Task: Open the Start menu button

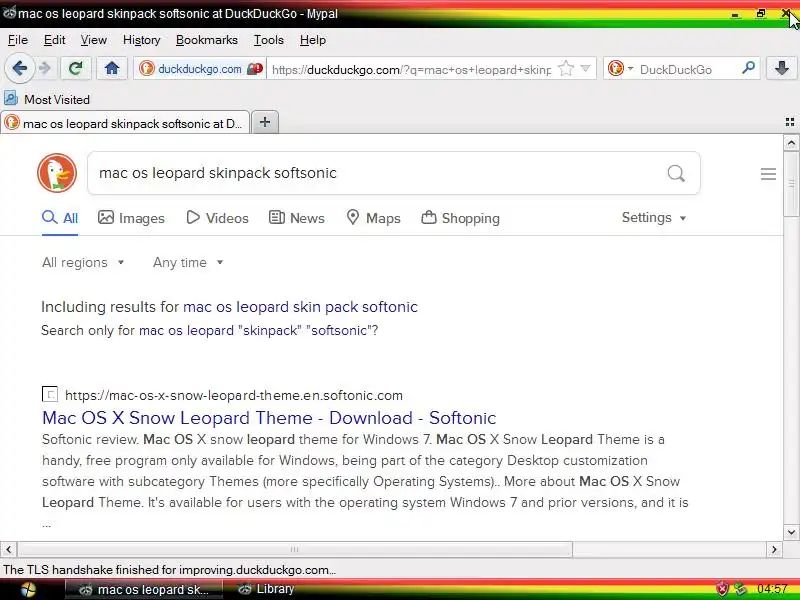Action: click(27, 590)
